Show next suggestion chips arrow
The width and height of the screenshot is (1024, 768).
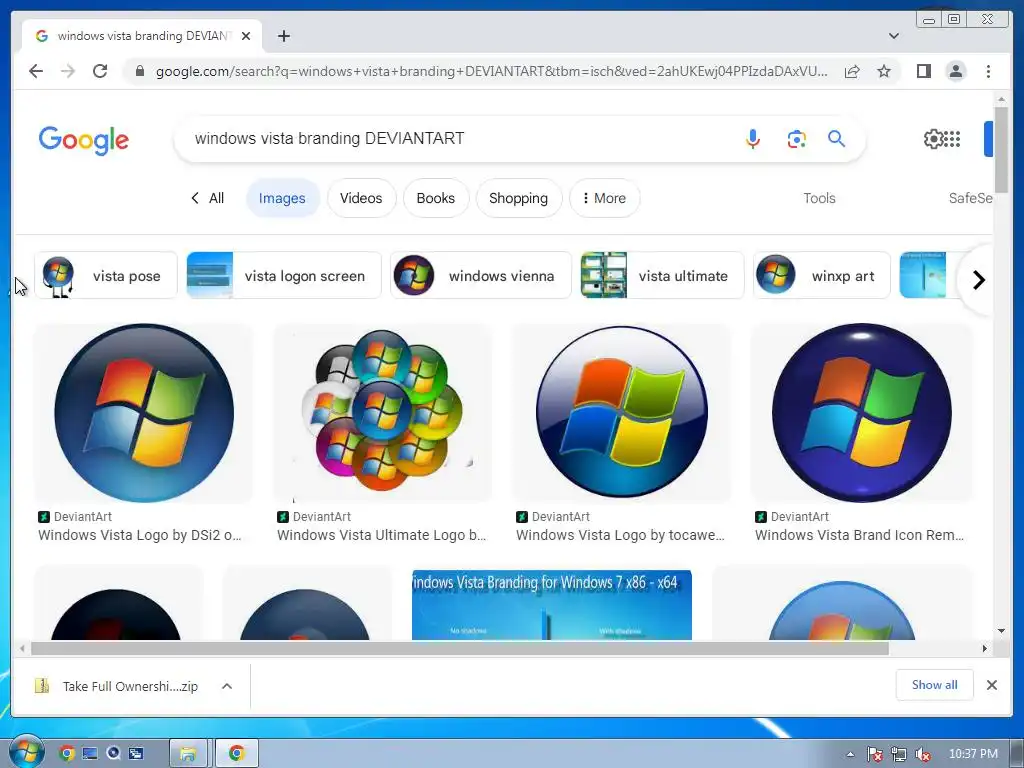click(978, 280)
